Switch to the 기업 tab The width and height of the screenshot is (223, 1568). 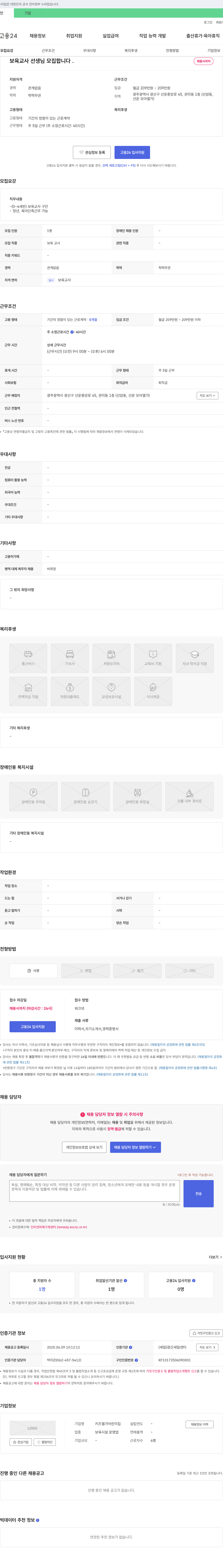pyautogui.click(x=27, y=13)
